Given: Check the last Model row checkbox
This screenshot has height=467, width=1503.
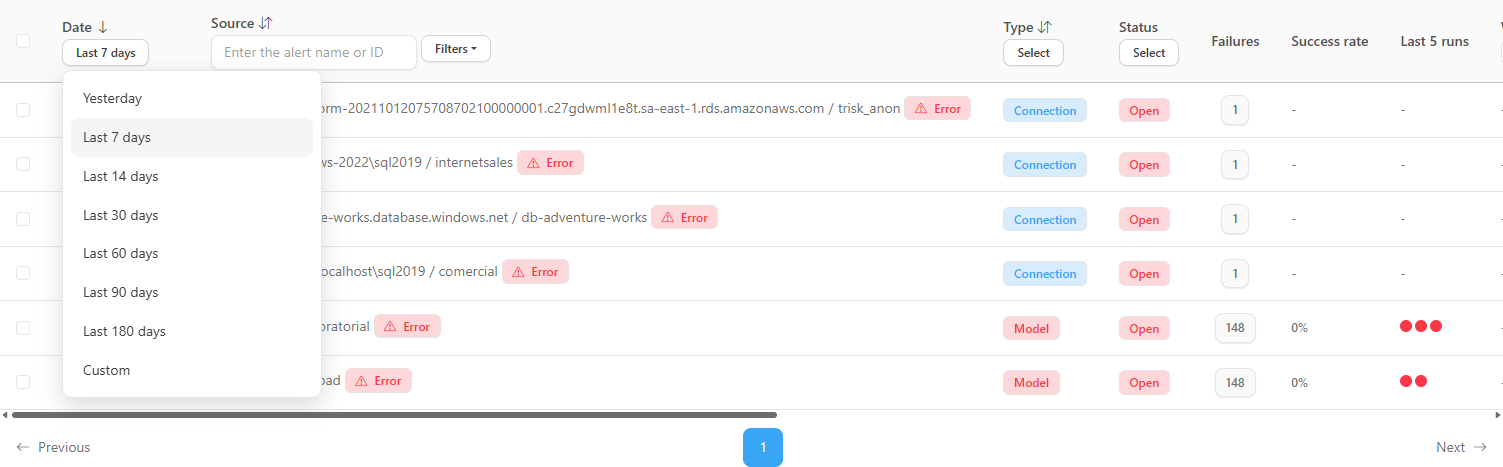Looking at the screenshot, I should coord(23,381).
